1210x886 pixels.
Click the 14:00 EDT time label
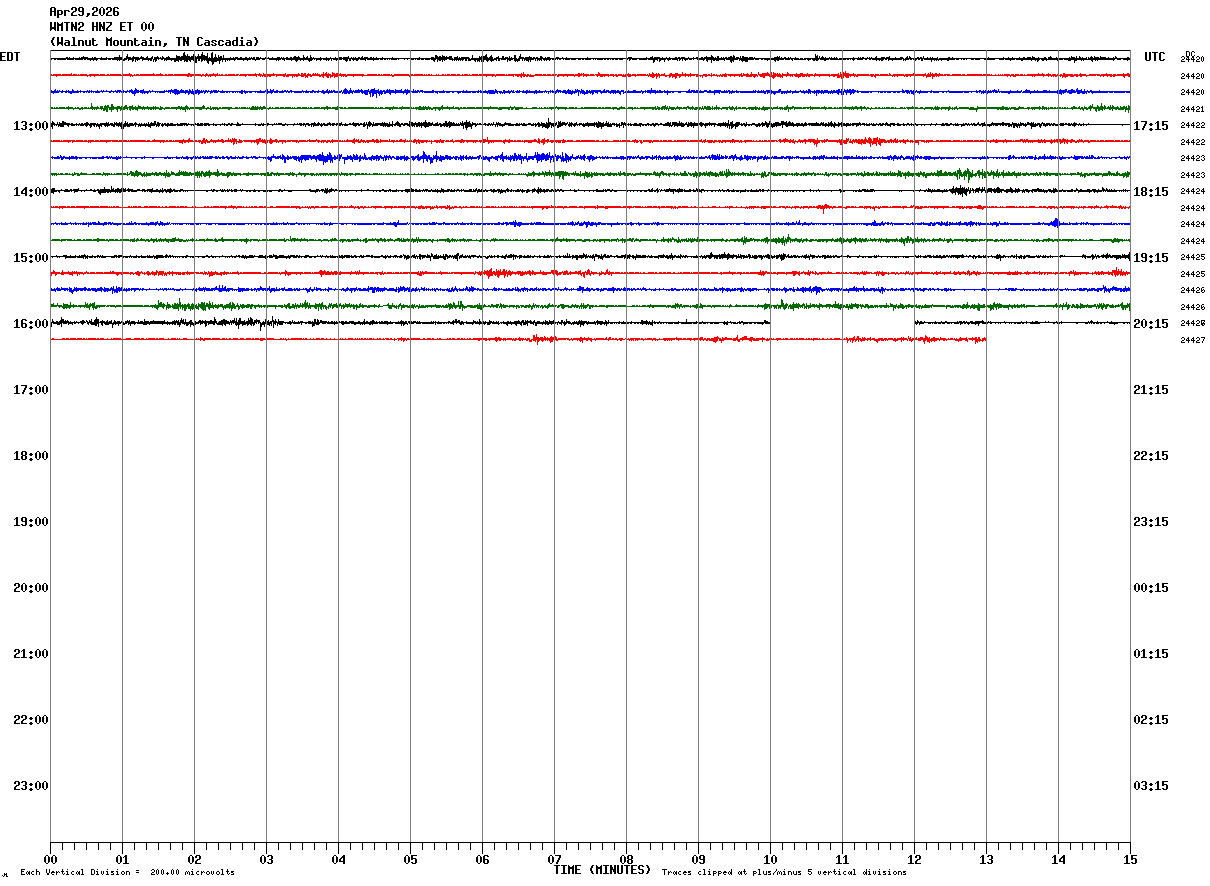pos(31,192)
